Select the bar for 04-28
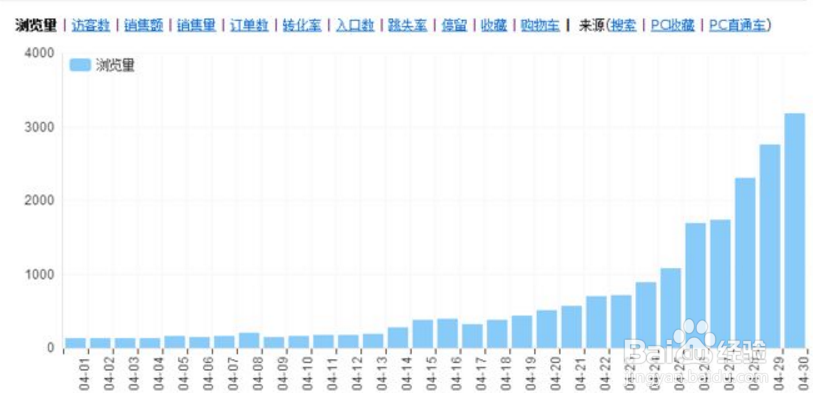 coord(745,263)
